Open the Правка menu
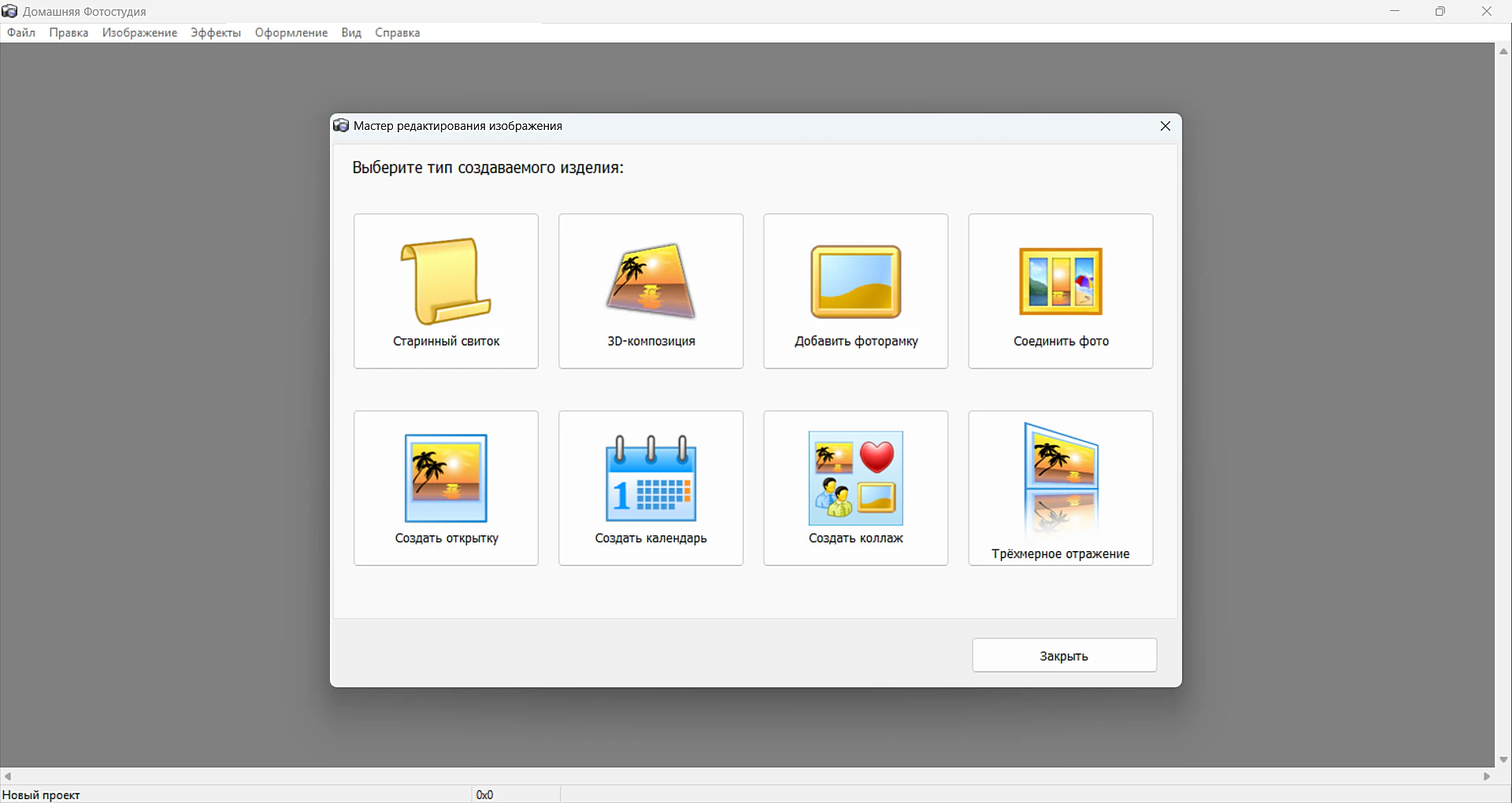Viewport: 1512px width, 803px height. click(69, 33)
